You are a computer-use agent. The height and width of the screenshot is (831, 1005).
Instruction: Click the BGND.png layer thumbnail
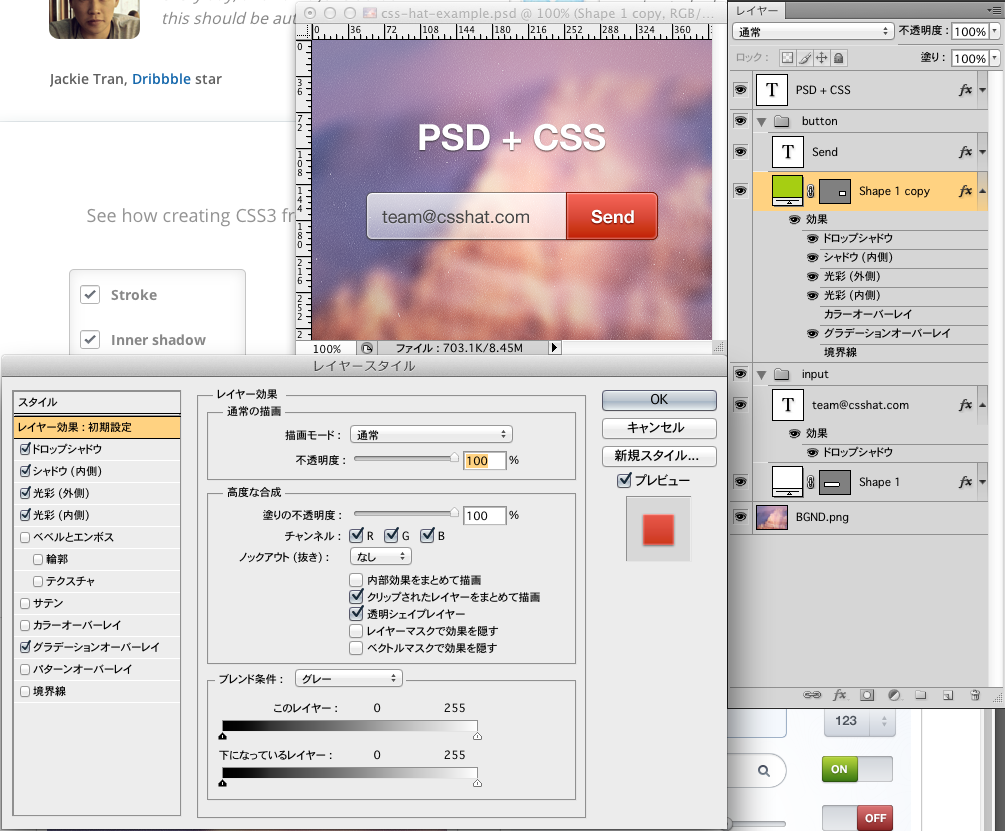click(772, 517)
